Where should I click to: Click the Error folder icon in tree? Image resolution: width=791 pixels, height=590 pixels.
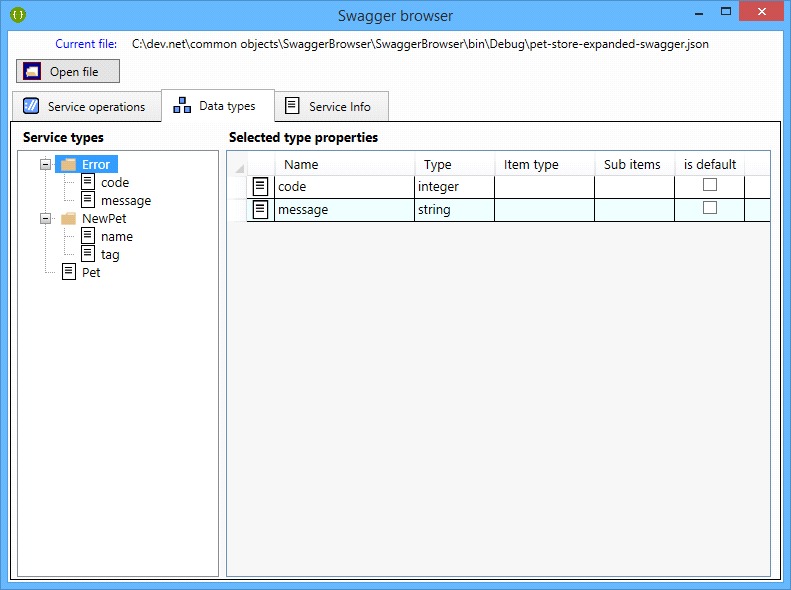pyautogui.click(x=68, y=164)
